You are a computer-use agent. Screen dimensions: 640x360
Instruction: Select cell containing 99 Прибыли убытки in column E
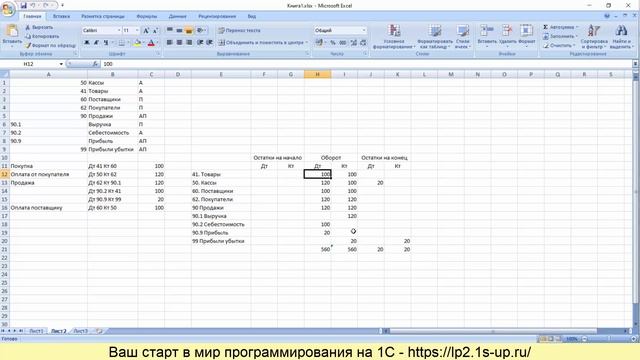(221, 241)
